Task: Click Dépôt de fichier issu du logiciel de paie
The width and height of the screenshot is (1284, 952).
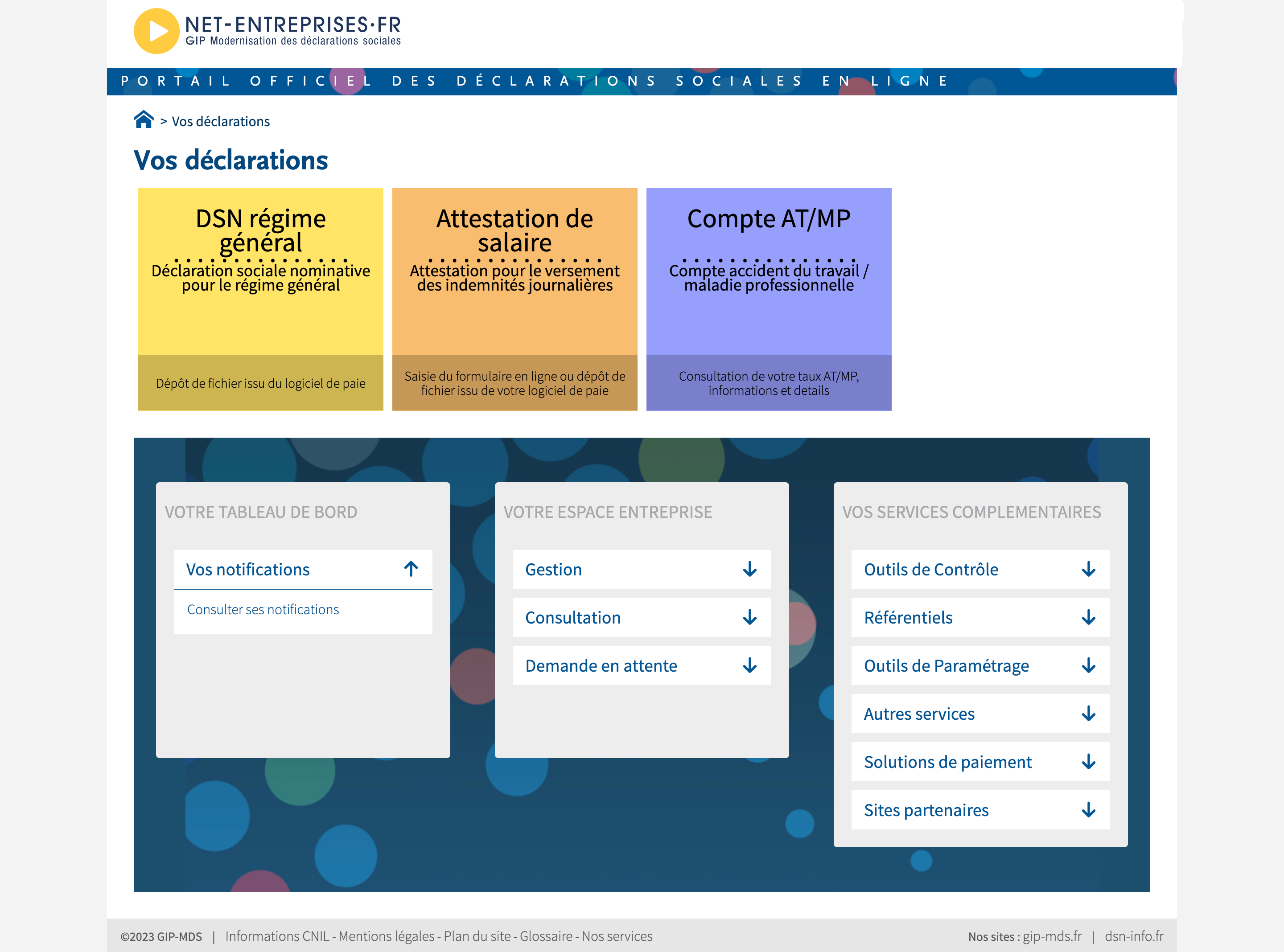Action: point(260,383)
